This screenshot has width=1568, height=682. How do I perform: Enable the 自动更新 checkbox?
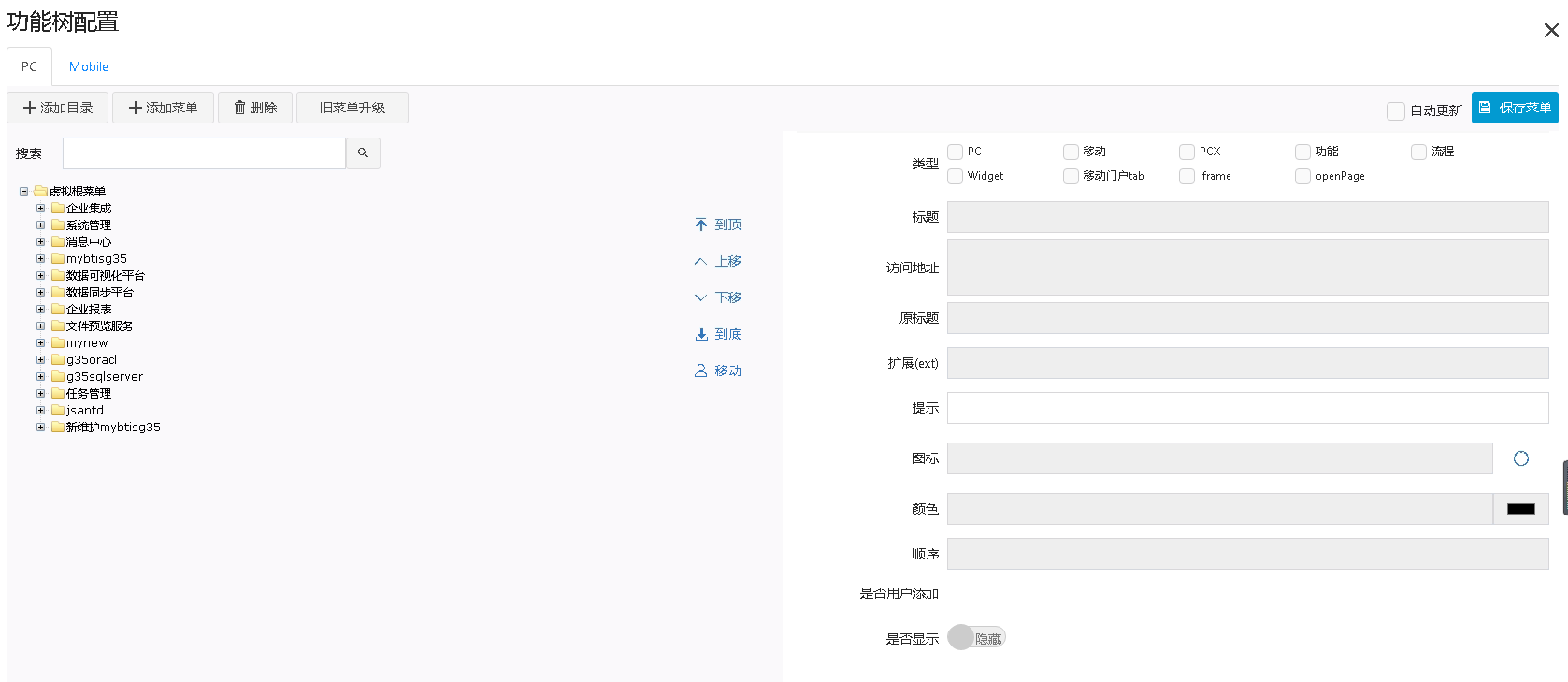click(x=1395, y=110)
